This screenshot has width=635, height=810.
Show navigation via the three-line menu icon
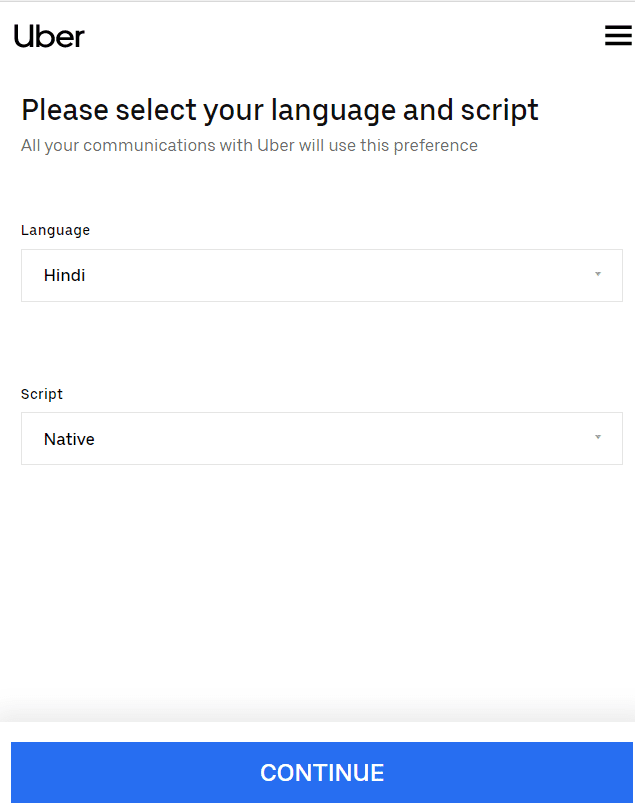point(618,36)
